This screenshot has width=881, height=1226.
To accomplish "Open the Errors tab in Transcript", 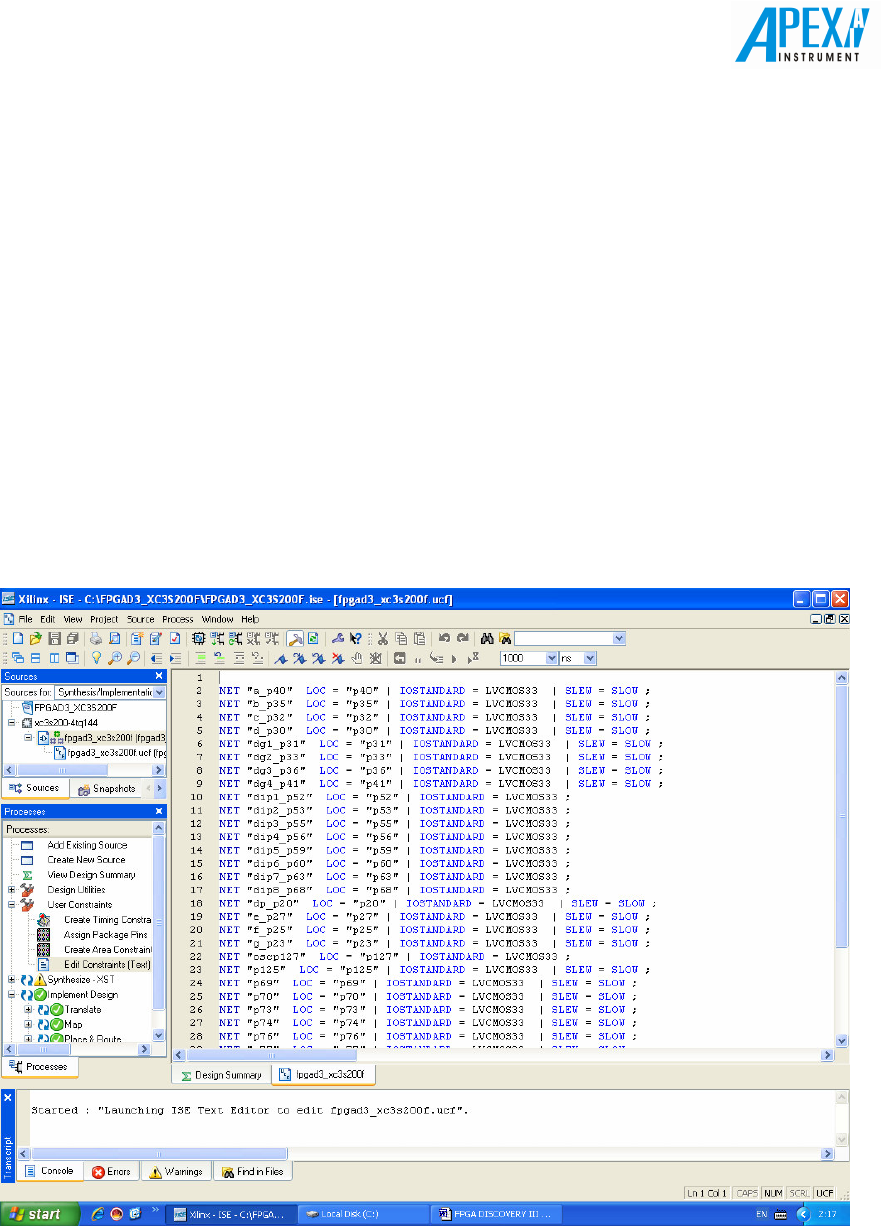I will 112,1171.
